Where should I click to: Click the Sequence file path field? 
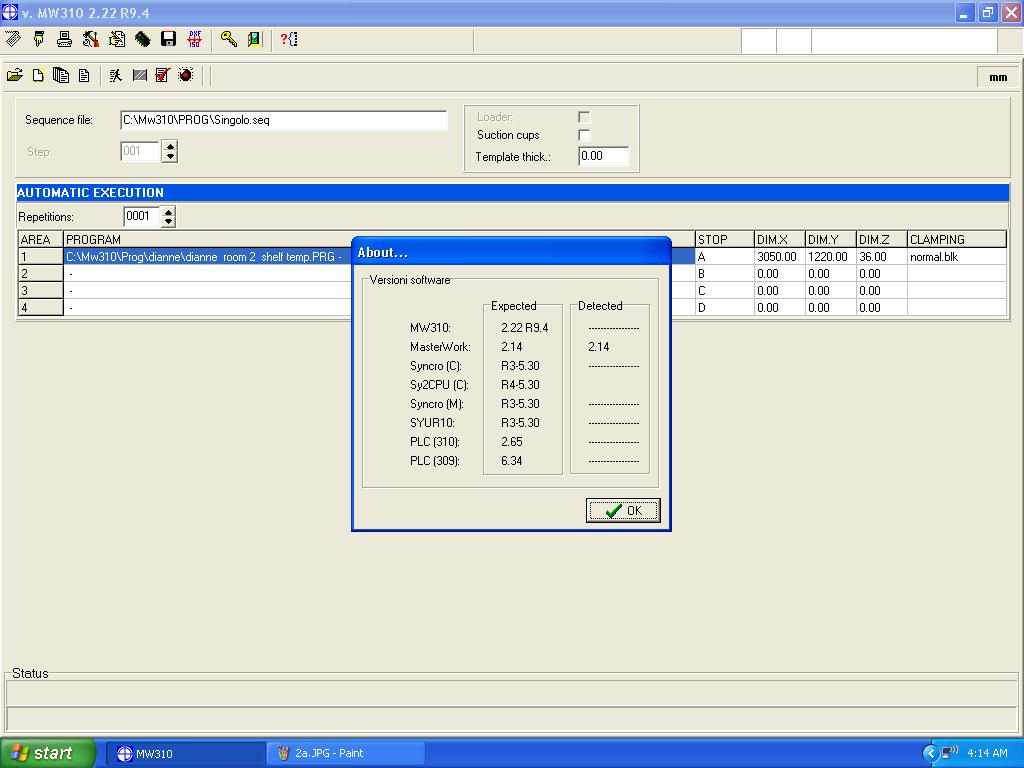pos(283,120)
